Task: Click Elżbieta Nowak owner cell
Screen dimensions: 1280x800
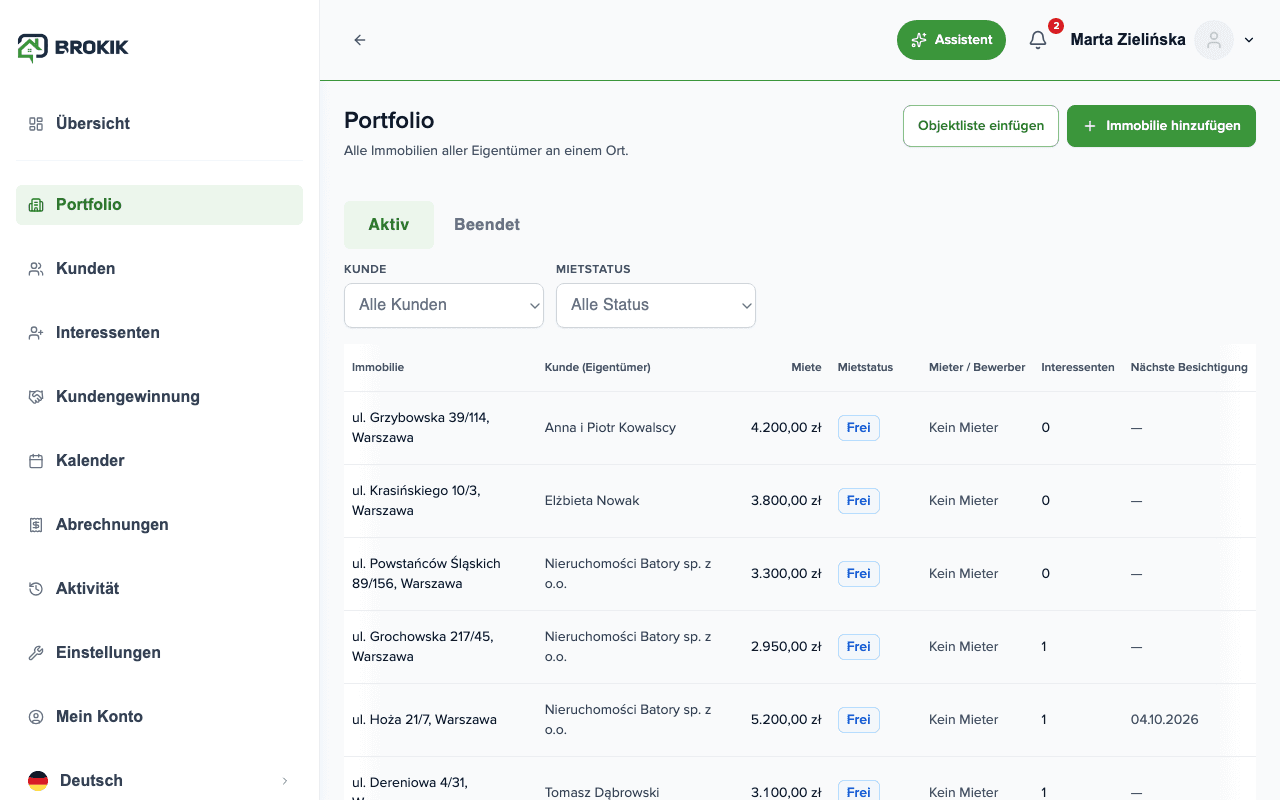Action: click(592, 501)
